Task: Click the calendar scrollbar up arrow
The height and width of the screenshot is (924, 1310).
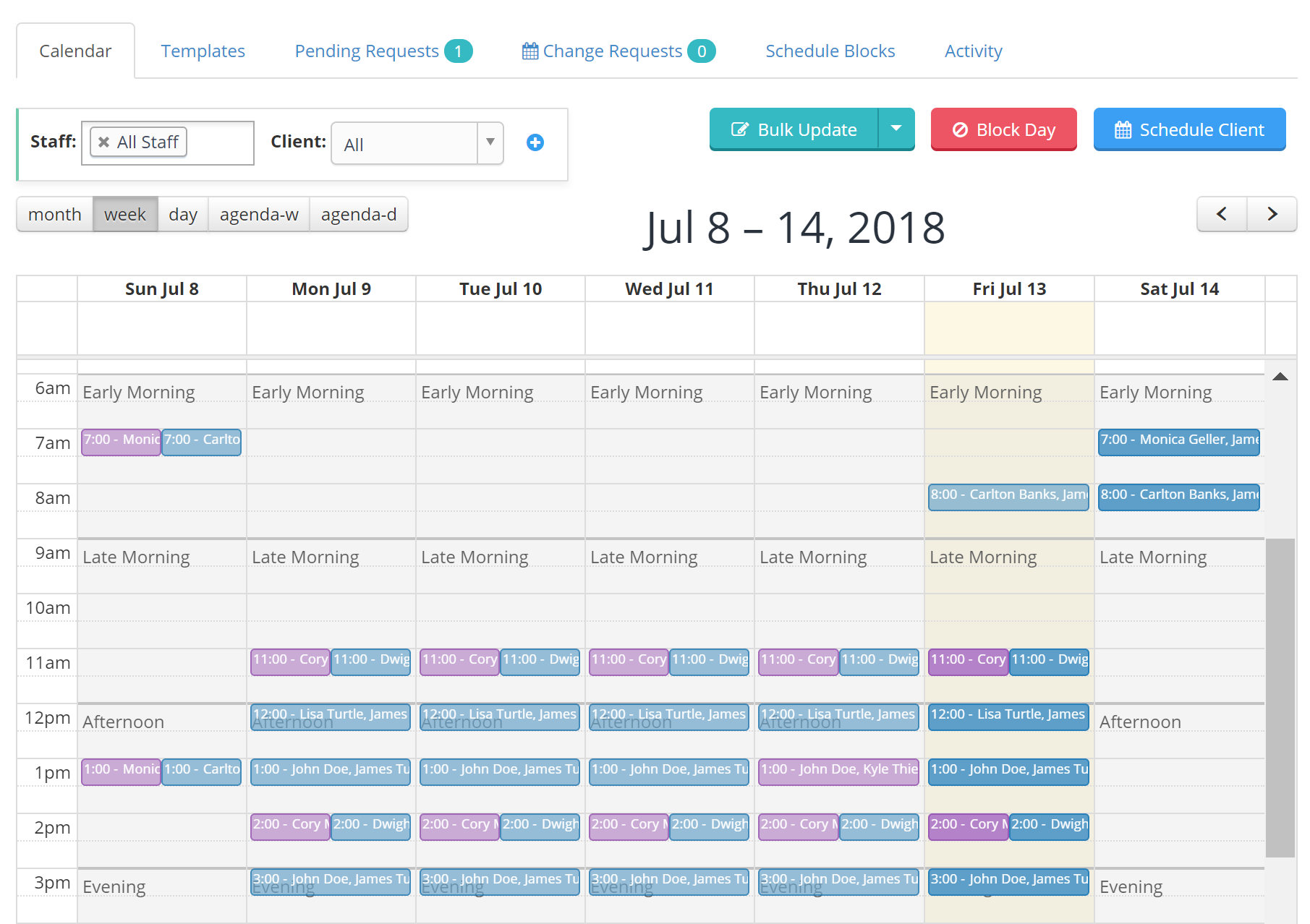Action: coord(1280,376)
